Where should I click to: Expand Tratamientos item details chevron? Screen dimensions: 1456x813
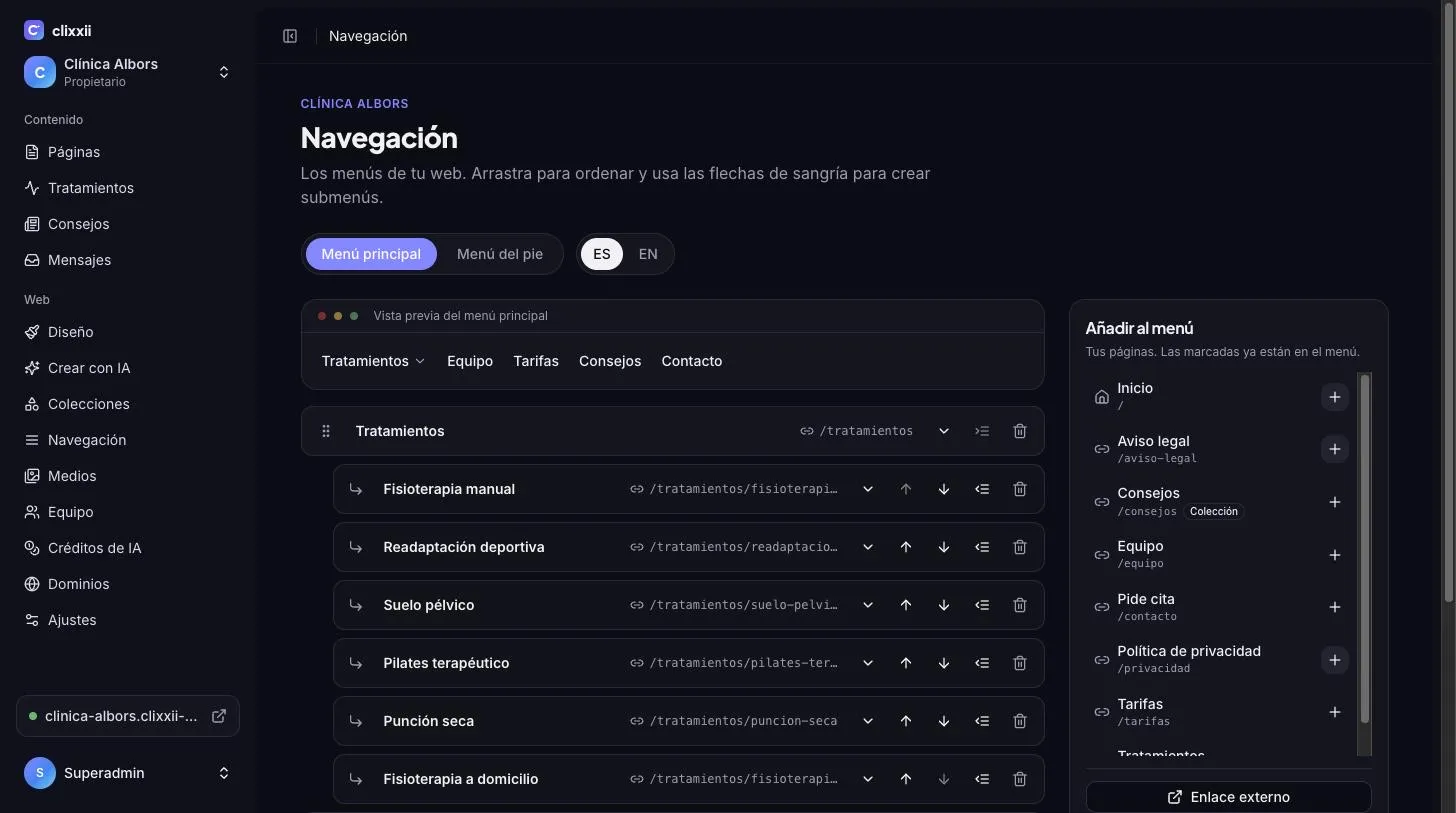944,431
